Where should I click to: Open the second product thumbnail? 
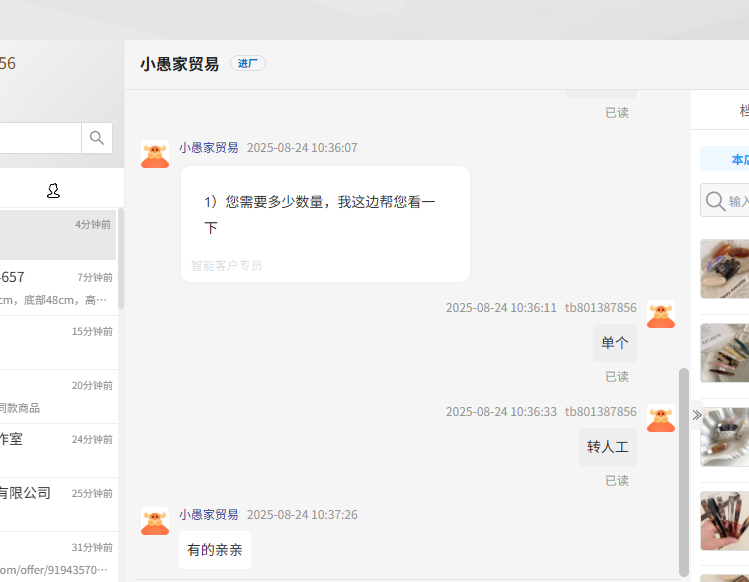(x=725, y=353)
